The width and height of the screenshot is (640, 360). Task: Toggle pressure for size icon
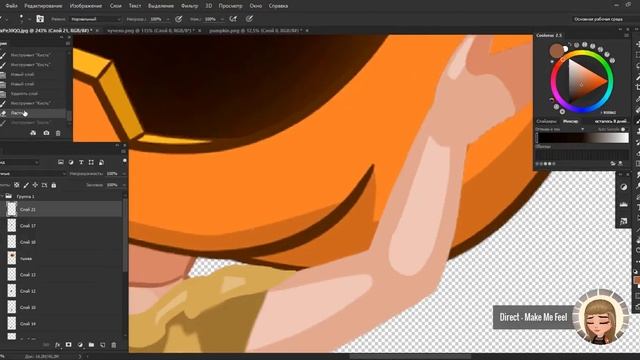[x=249, y=19]
